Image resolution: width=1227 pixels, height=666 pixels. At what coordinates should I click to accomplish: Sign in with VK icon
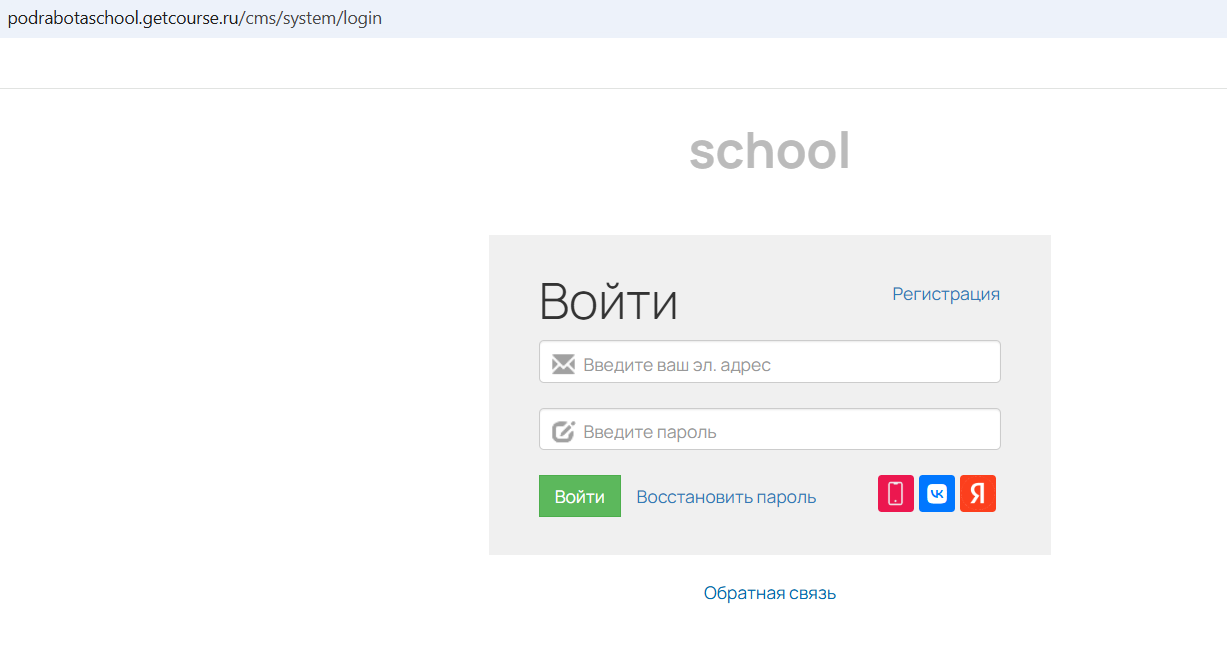pyautogui.click(x=937, y=494)
